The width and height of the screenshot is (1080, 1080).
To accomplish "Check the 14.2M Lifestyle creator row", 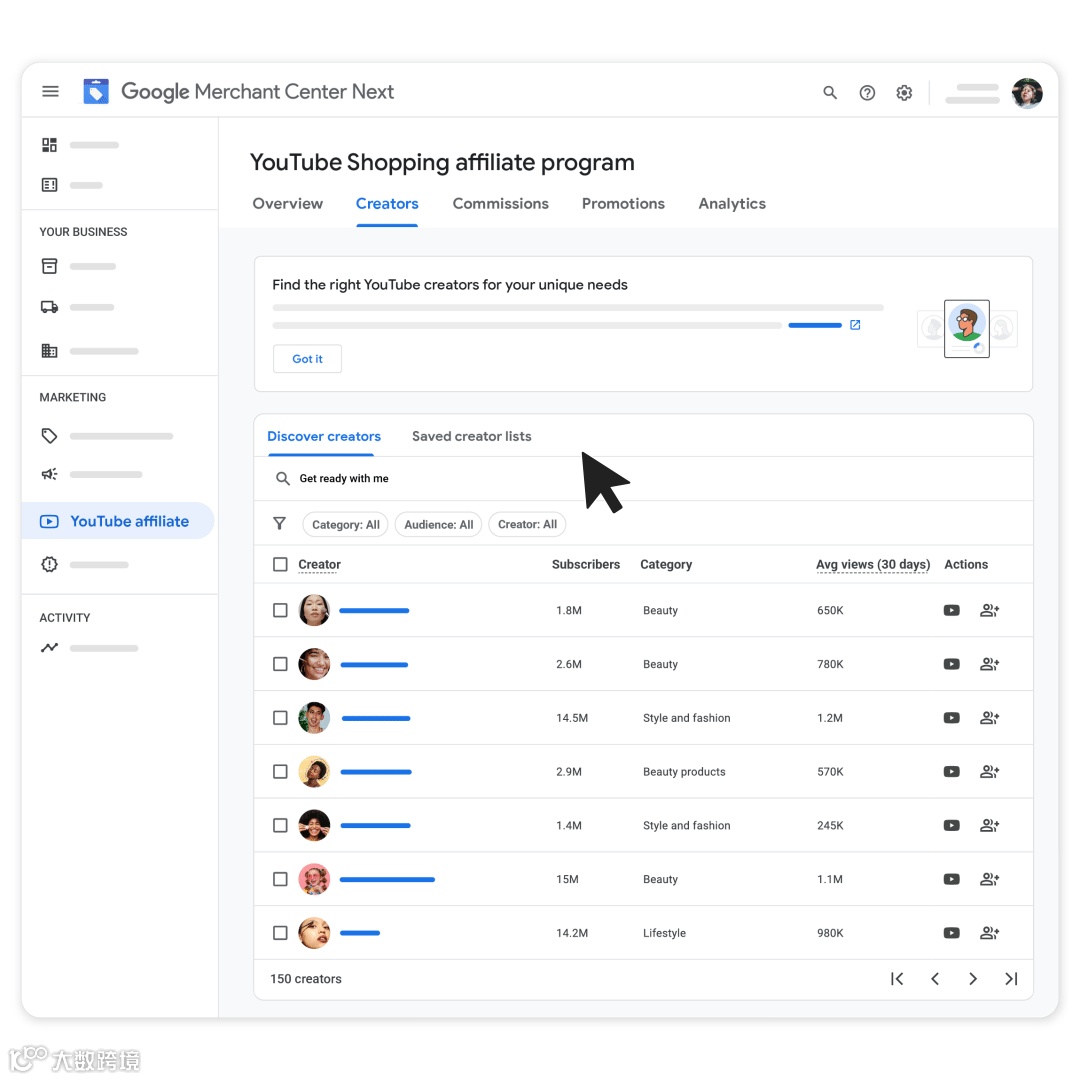I will tap(280, 933).
